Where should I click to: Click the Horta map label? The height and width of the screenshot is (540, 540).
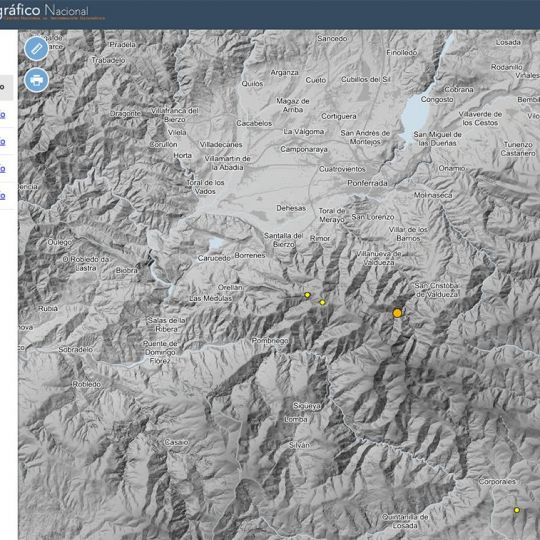183,155
